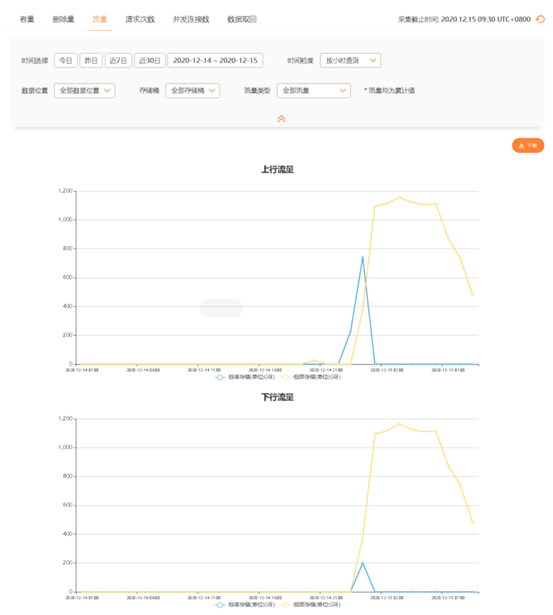Toggle 标准存储 legend in the 上行流量 chart

[x=245, y=377]
